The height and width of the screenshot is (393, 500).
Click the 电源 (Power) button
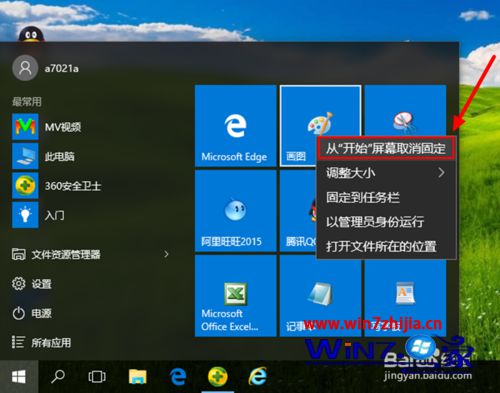32,313
